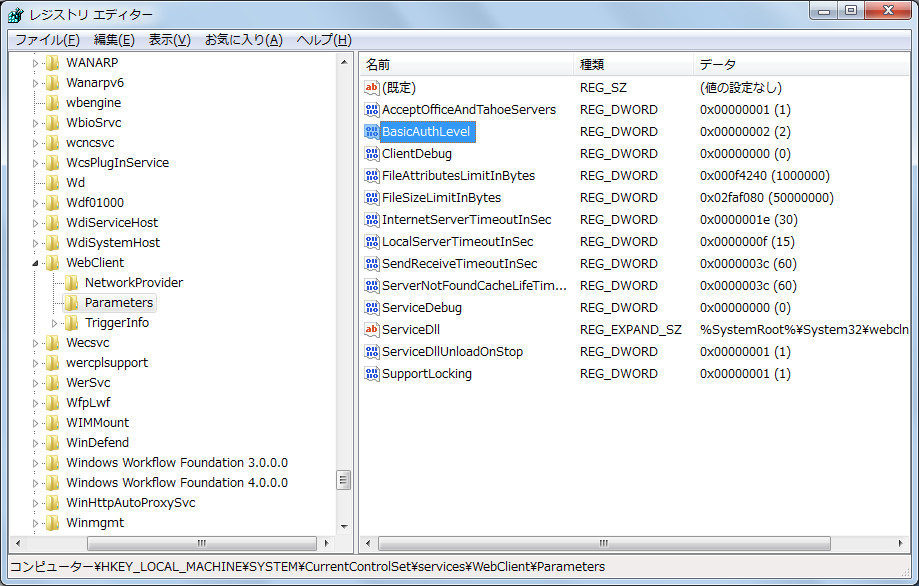Click the DWORD icon beside FileSizeLimitInBytes
This screenshot has height=586, width=919.
pyautogui.click(x=372, y=197)
